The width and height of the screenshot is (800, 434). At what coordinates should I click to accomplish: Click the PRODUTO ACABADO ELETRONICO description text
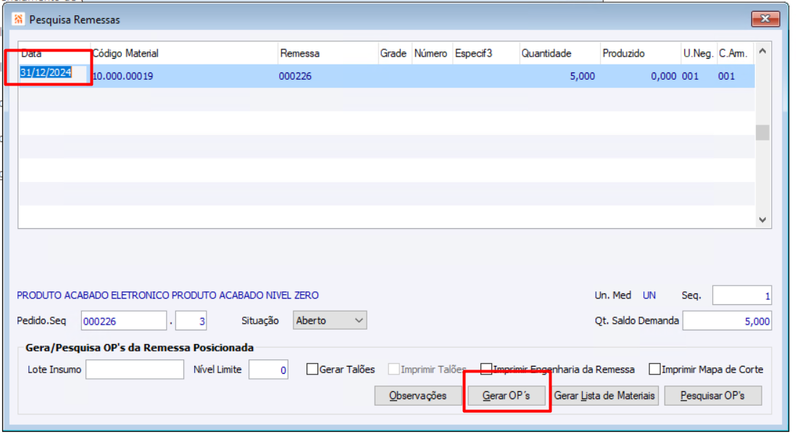(x=168, y=295)
